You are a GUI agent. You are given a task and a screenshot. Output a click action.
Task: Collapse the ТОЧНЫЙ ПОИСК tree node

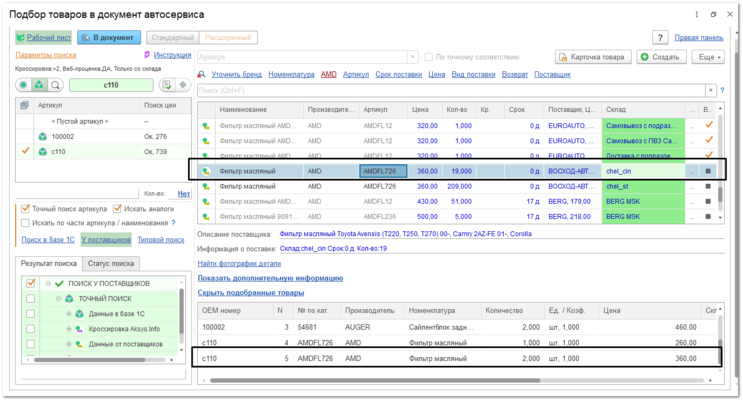point(59,299)
